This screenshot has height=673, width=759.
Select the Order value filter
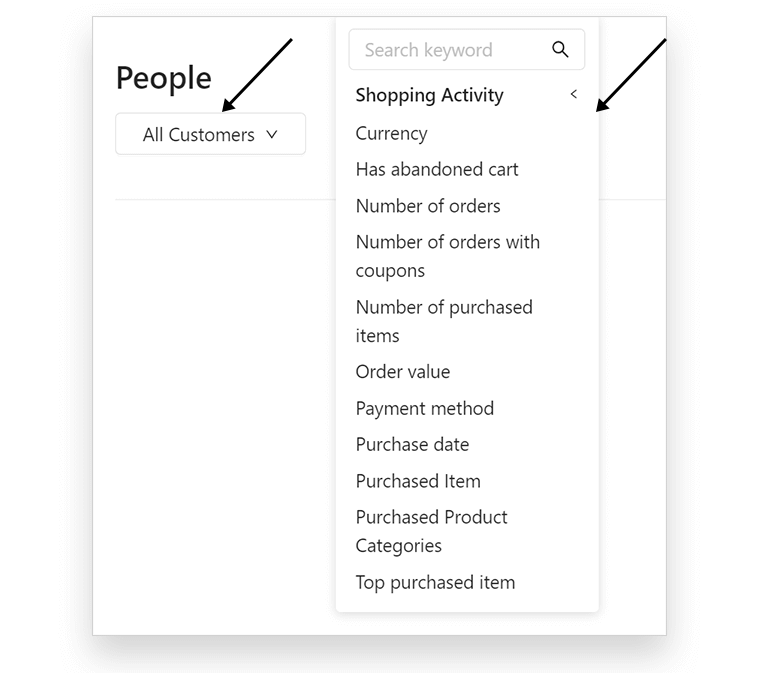pos(403,372)
